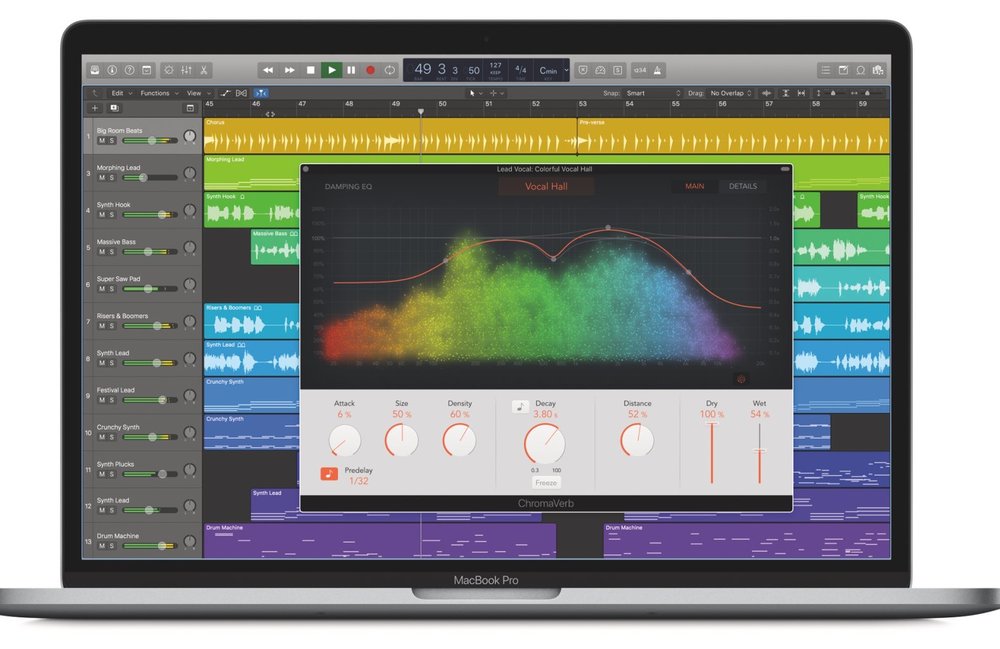Click the Decay knob in ChromaVerb
The width and height of the screenshot is (1000, 649).
point(545,444)
